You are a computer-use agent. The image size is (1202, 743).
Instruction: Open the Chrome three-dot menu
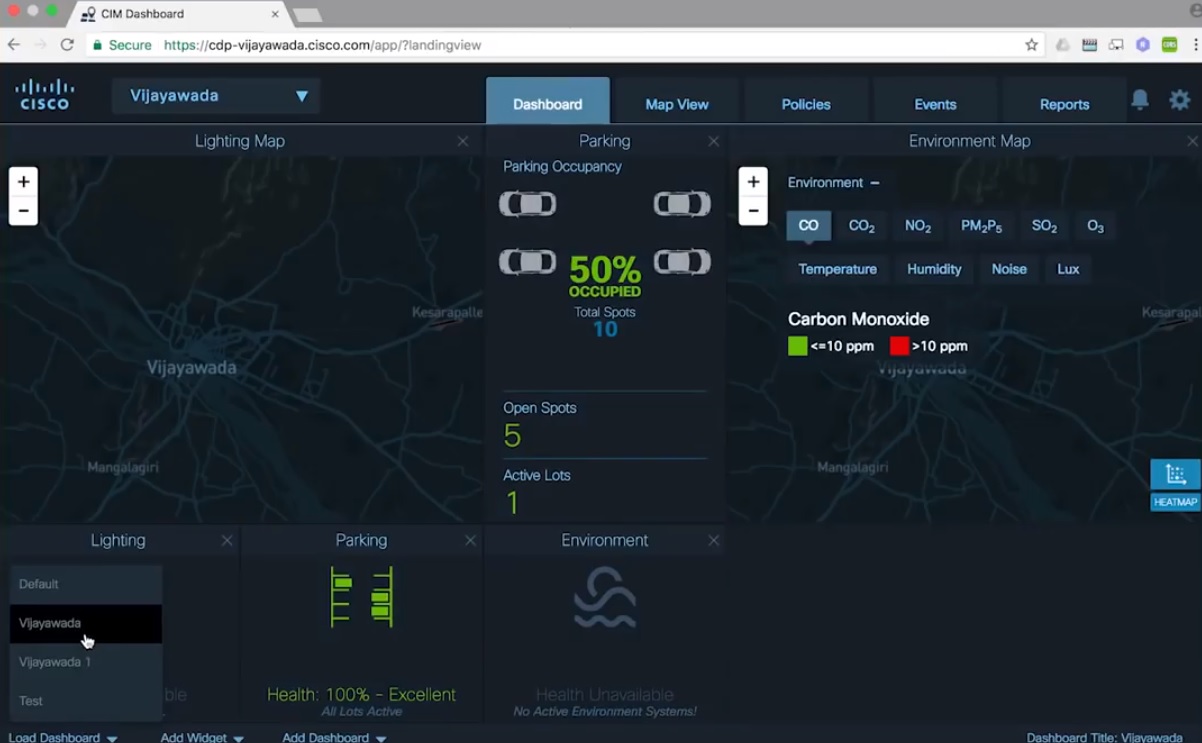(1195, 45)
